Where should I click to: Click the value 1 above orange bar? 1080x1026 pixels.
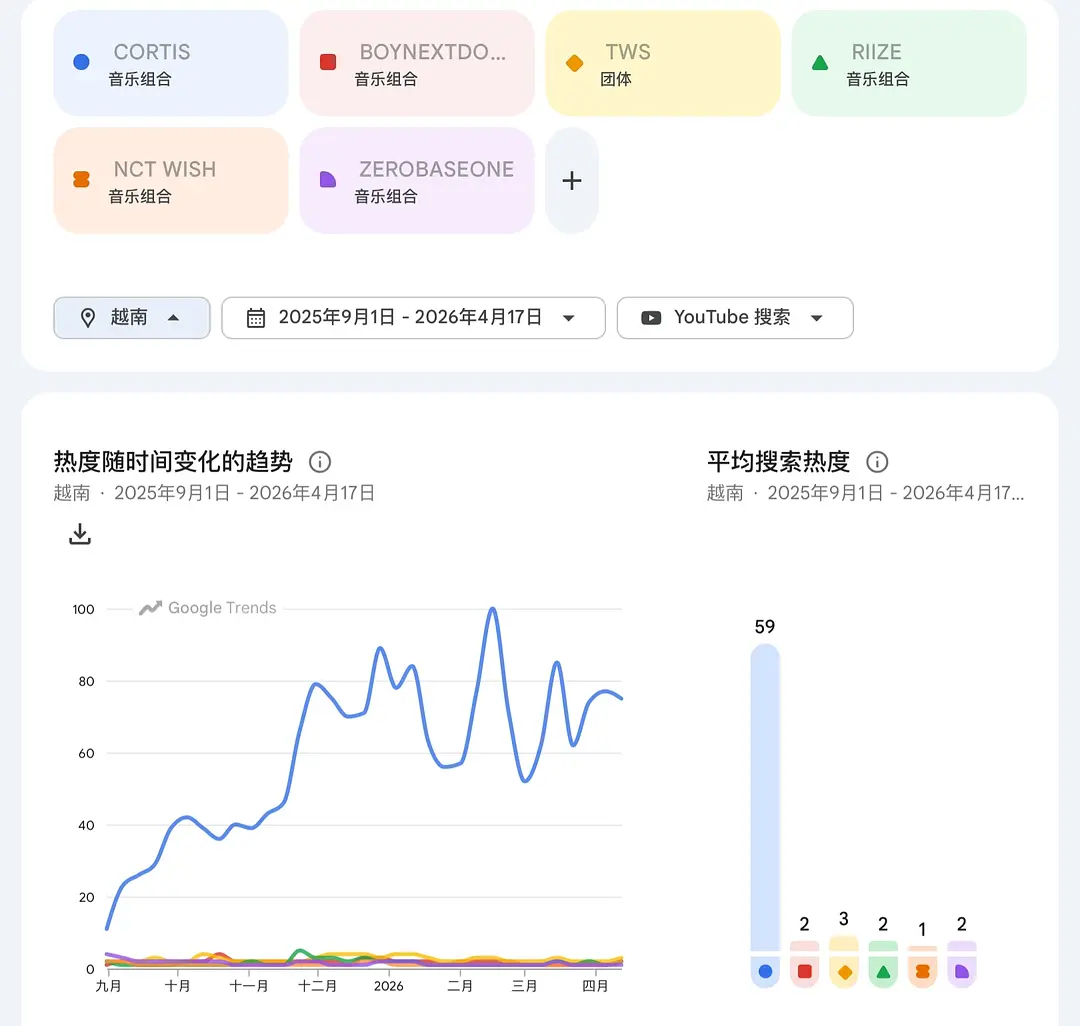[922, 930]
